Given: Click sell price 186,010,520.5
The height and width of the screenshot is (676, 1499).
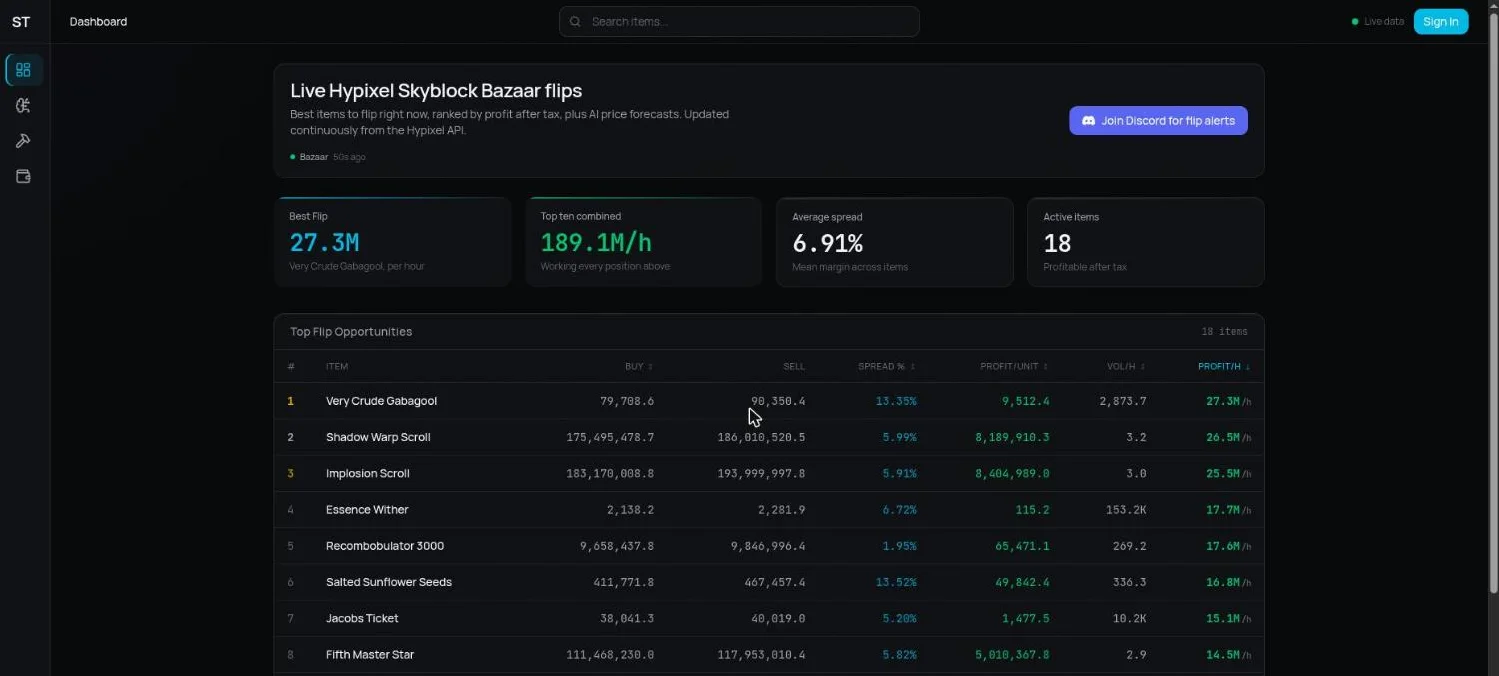Looking at the screenshot, I should tap(761, 437).
